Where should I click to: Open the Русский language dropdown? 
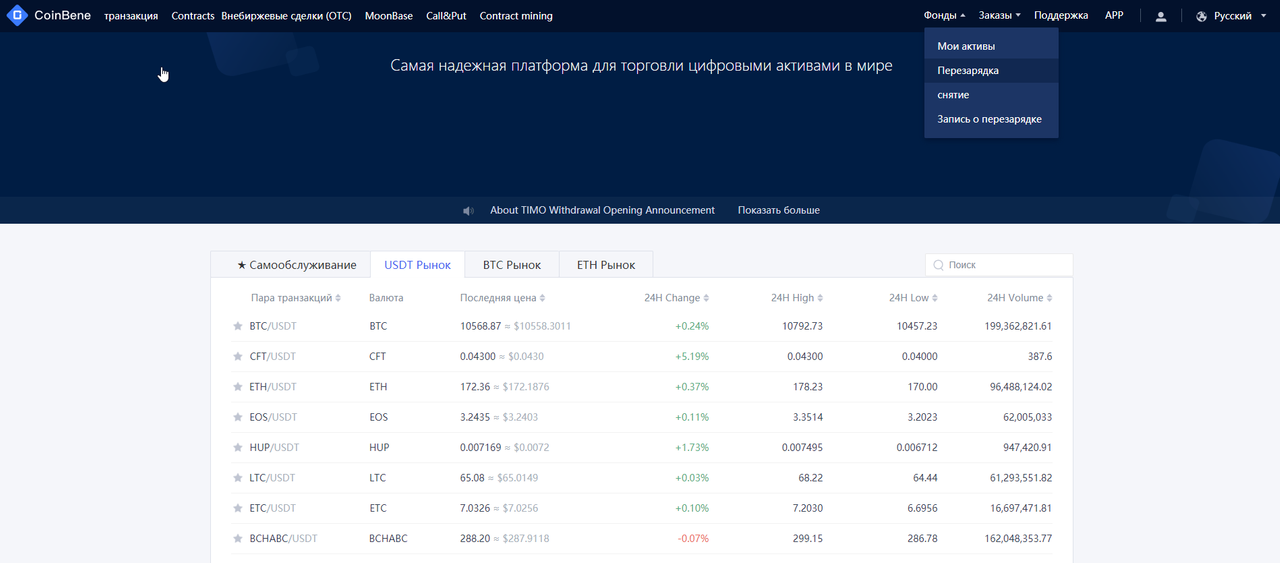pyautogui.click(x=1238, y=16)
